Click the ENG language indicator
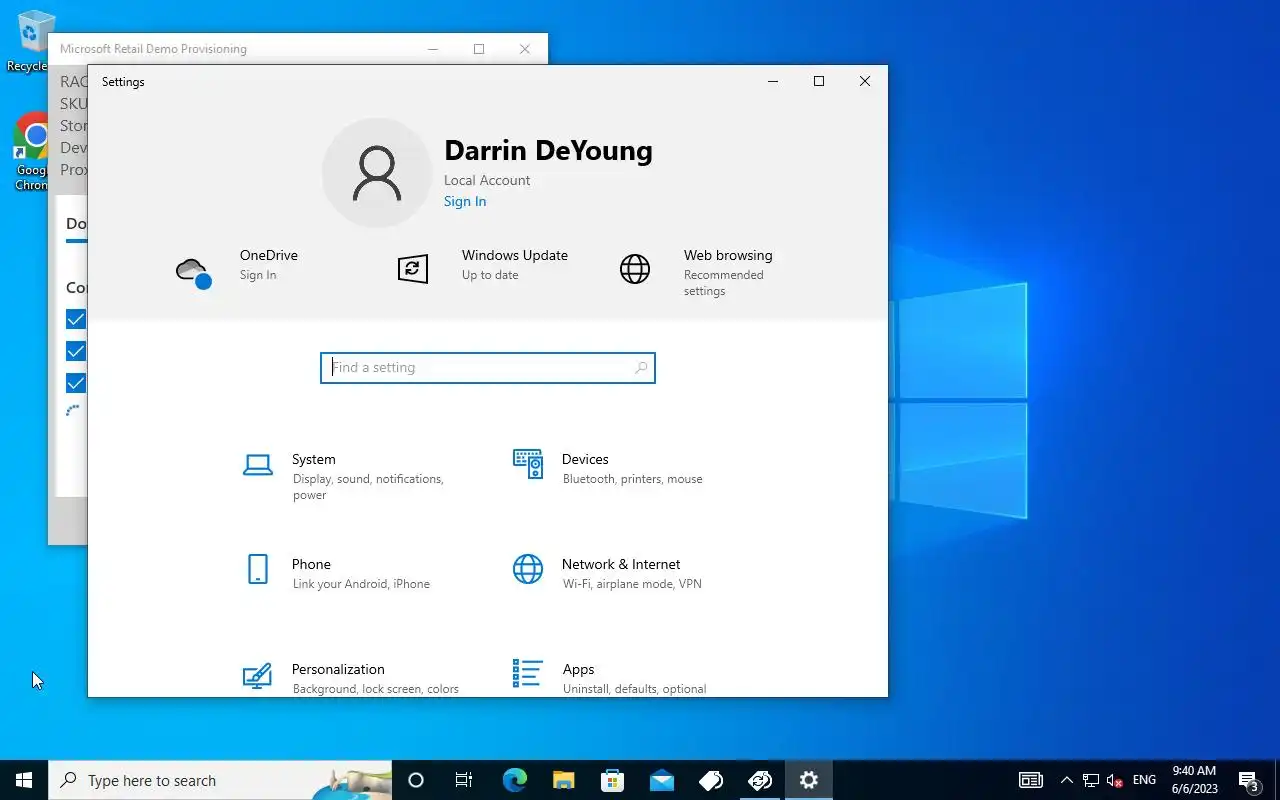 [1145, 780]
